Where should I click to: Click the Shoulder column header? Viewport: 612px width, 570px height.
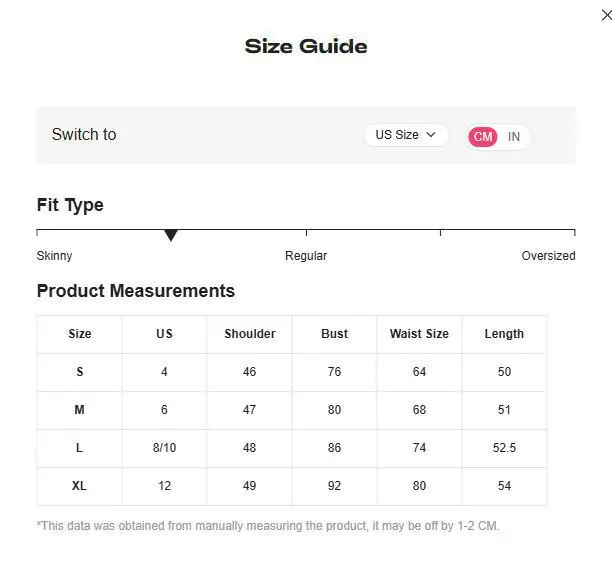click(x=249, y=334)
